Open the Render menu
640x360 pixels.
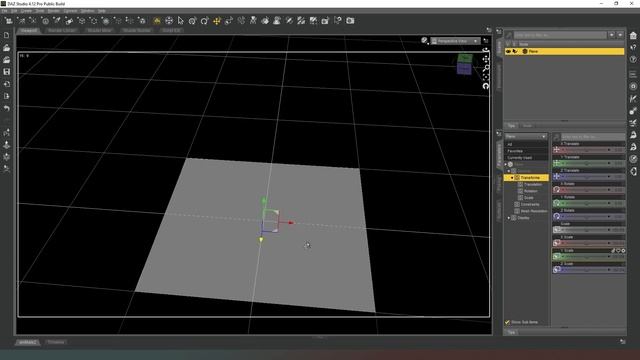[53, 11]
